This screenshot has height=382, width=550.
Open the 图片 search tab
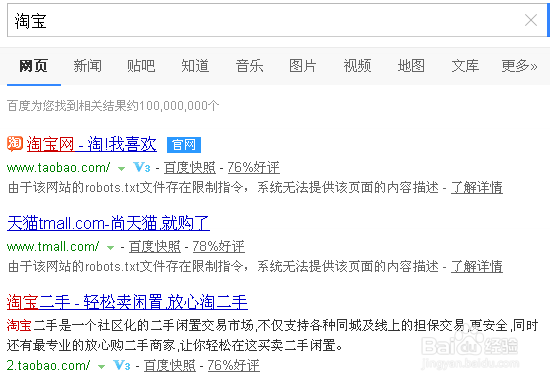coord(303,66)
